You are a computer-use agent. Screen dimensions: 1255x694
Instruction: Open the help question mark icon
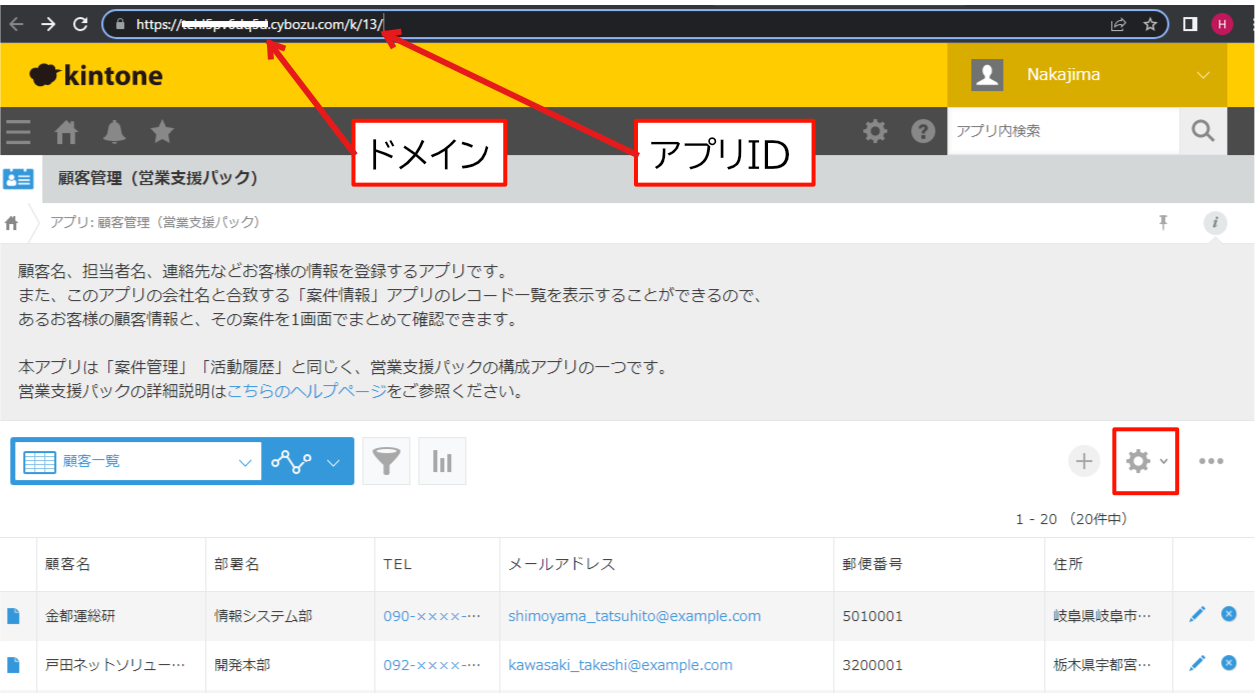(x=923, y=131)
